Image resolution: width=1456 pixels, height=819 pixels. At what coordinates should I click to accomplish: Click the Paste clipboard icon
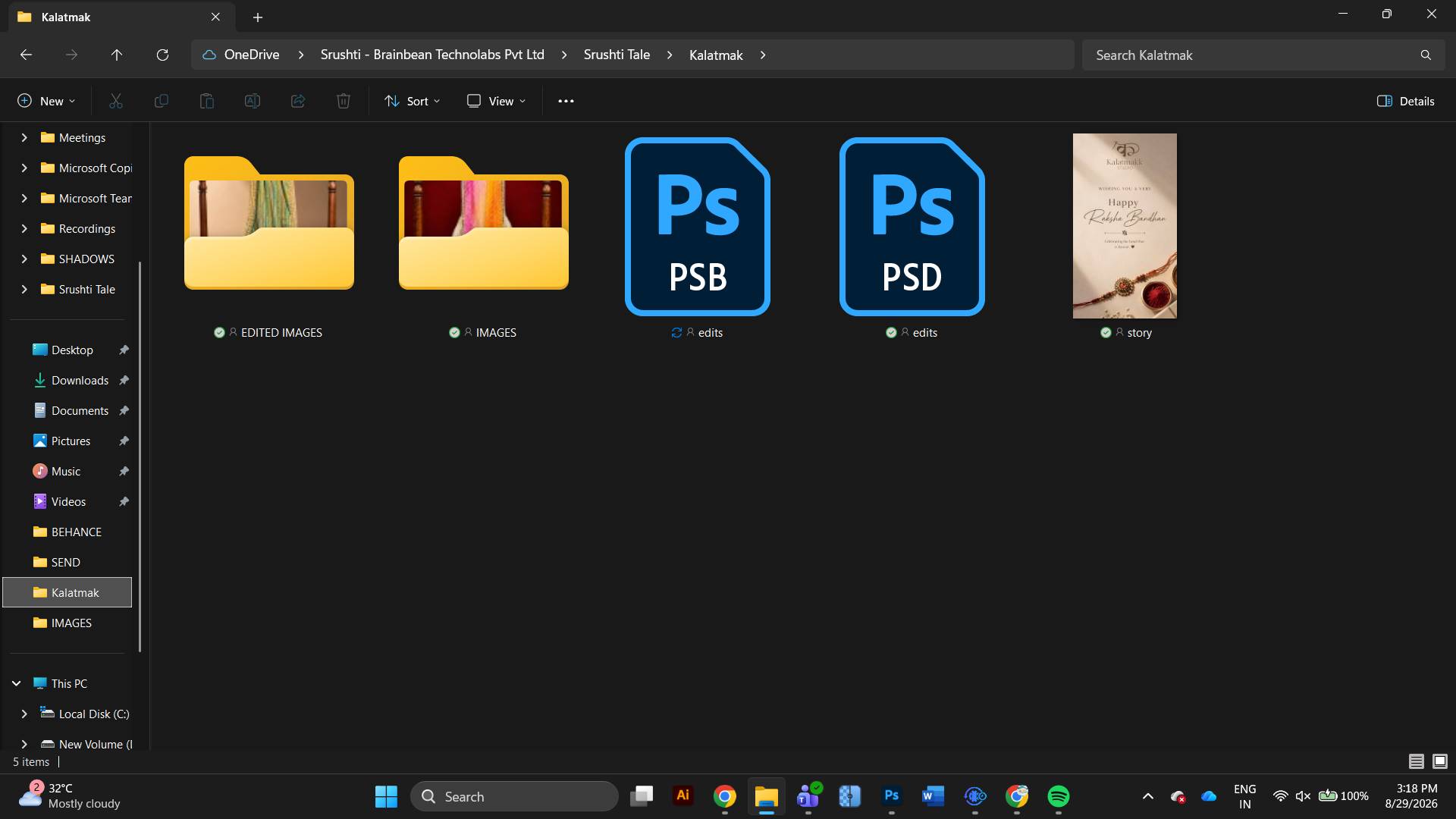pos(207,101)
